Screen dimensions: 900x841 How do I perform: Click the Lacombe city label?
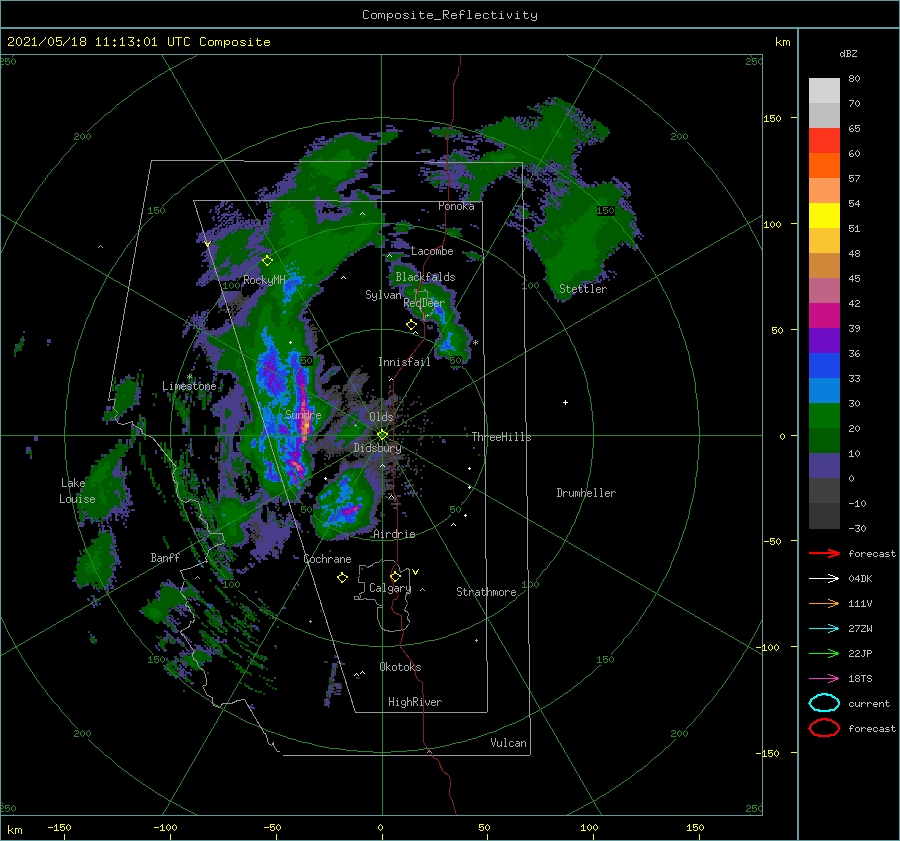(x=432, y=251)
